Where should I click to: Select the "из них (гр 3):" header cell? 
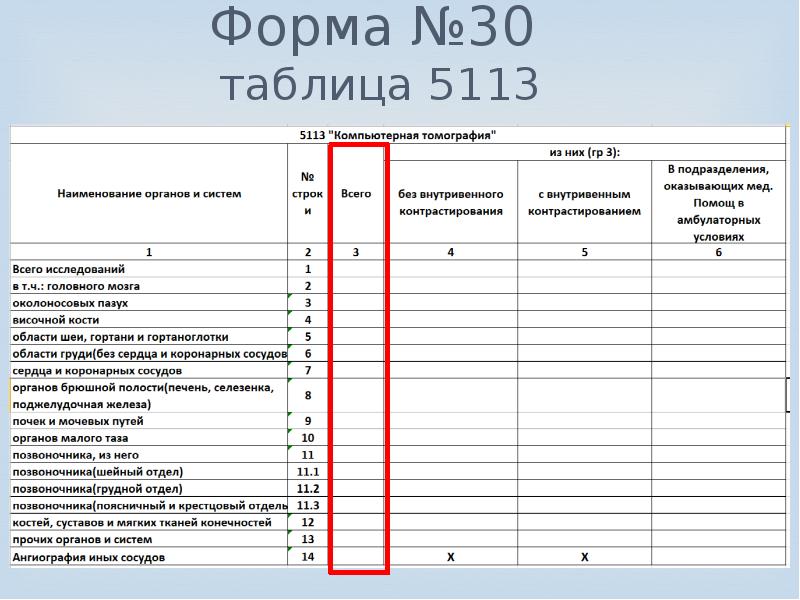tap(585, 152)
